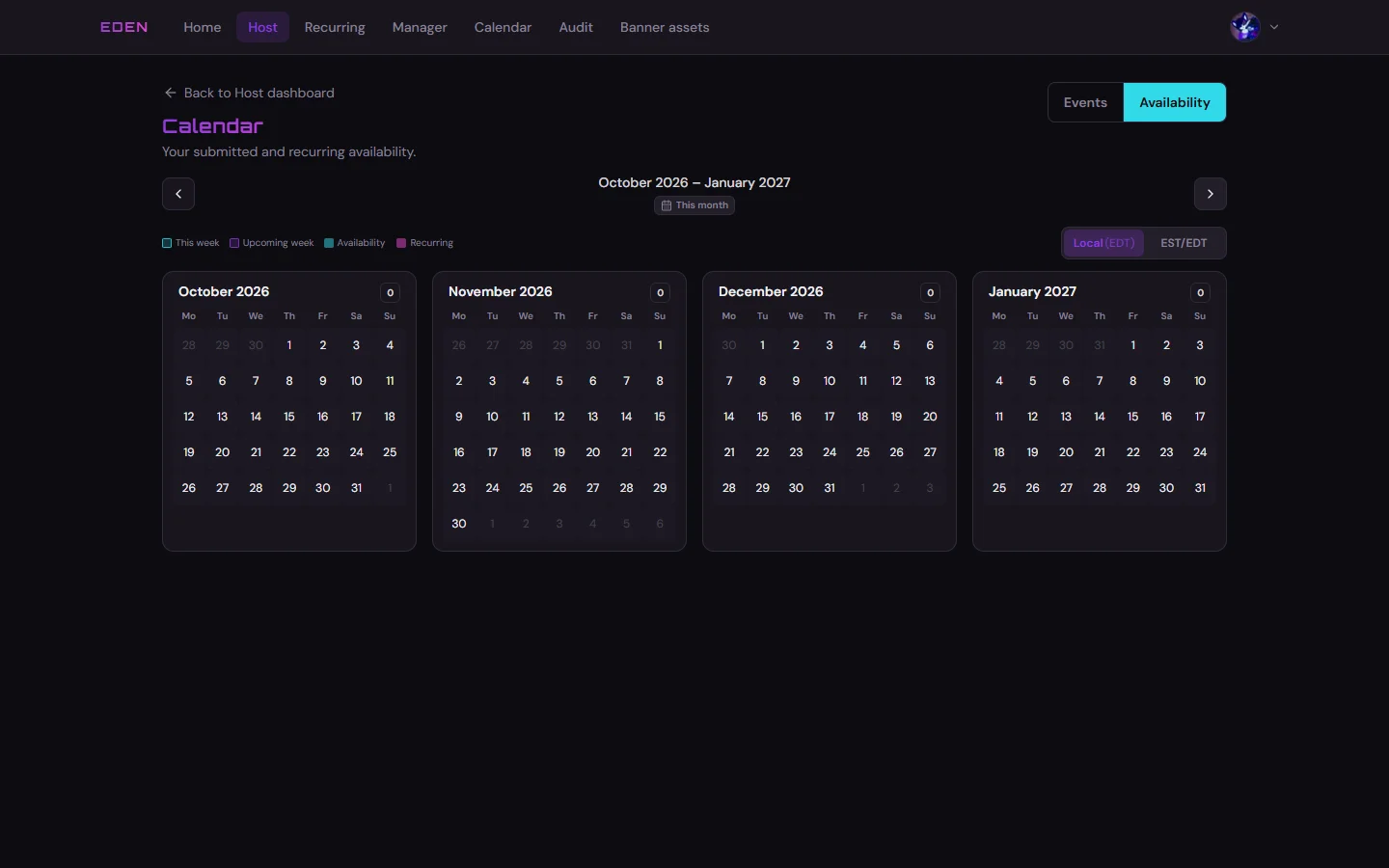Click the Upcoming week legend swatch
This screenshot has height=868, width=1389.
pyautogui.click(x=234, y=243)
